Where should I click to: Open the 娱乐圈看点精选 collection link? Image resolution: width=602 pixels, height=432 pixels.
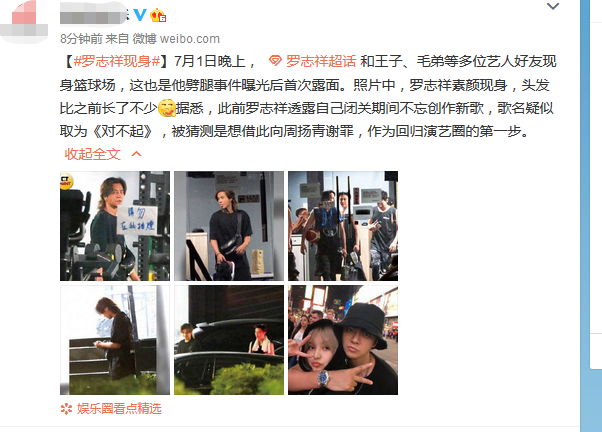119,409
